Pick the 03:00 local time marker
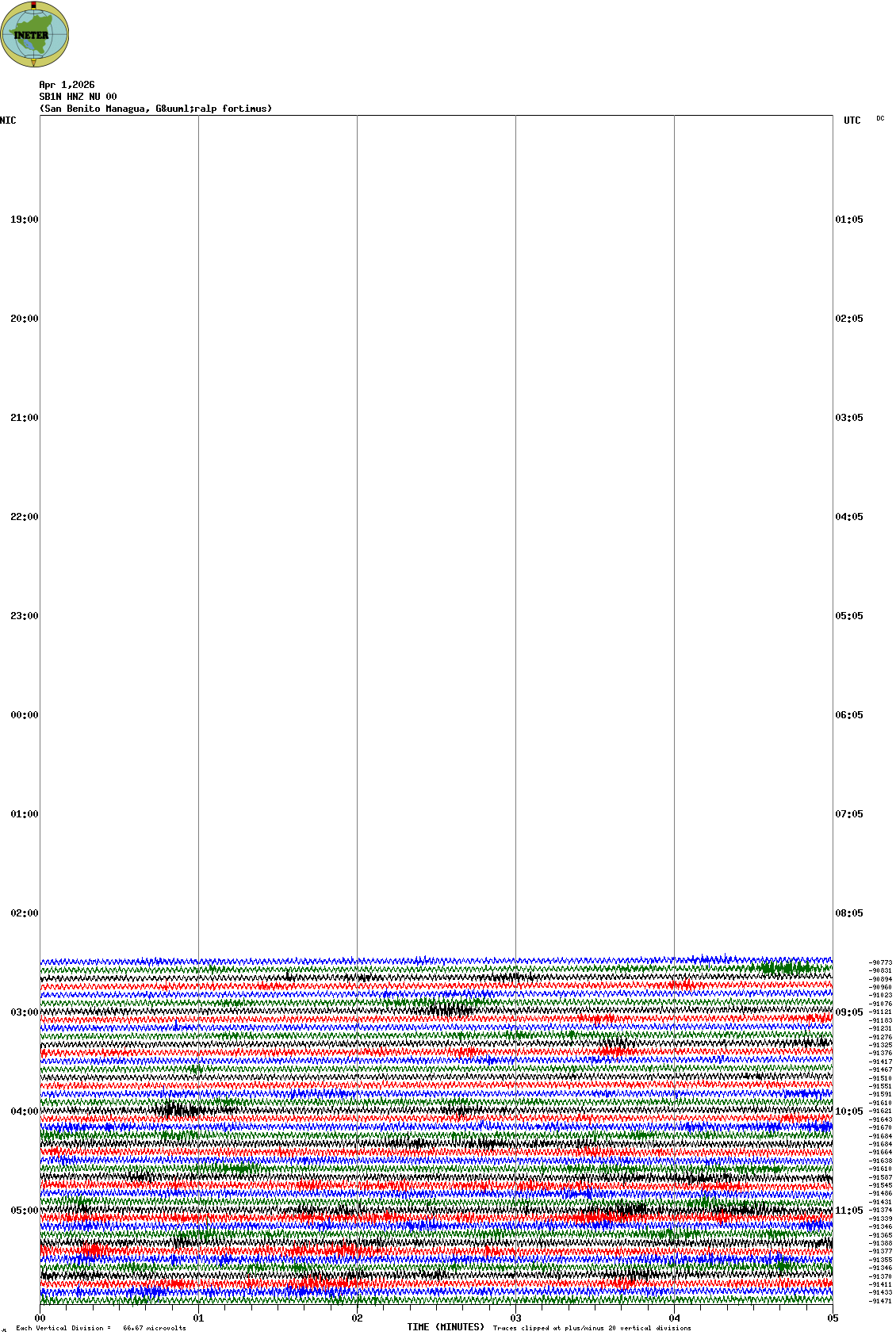This screenshot has height=1339, width=896. point(24,1012)
